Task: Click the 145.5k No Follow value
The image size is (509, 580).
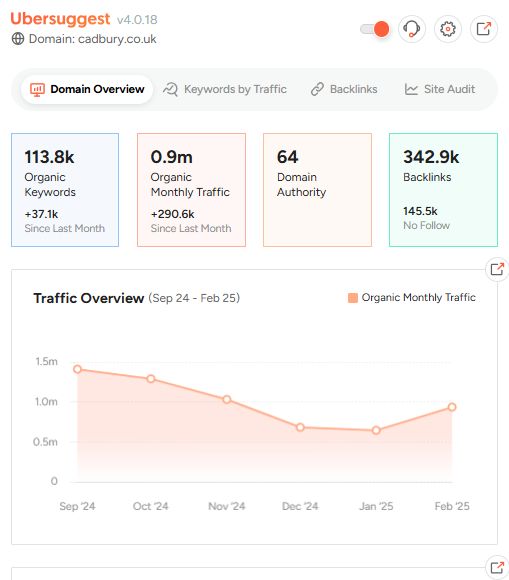Action: click(x=420, y=211)
